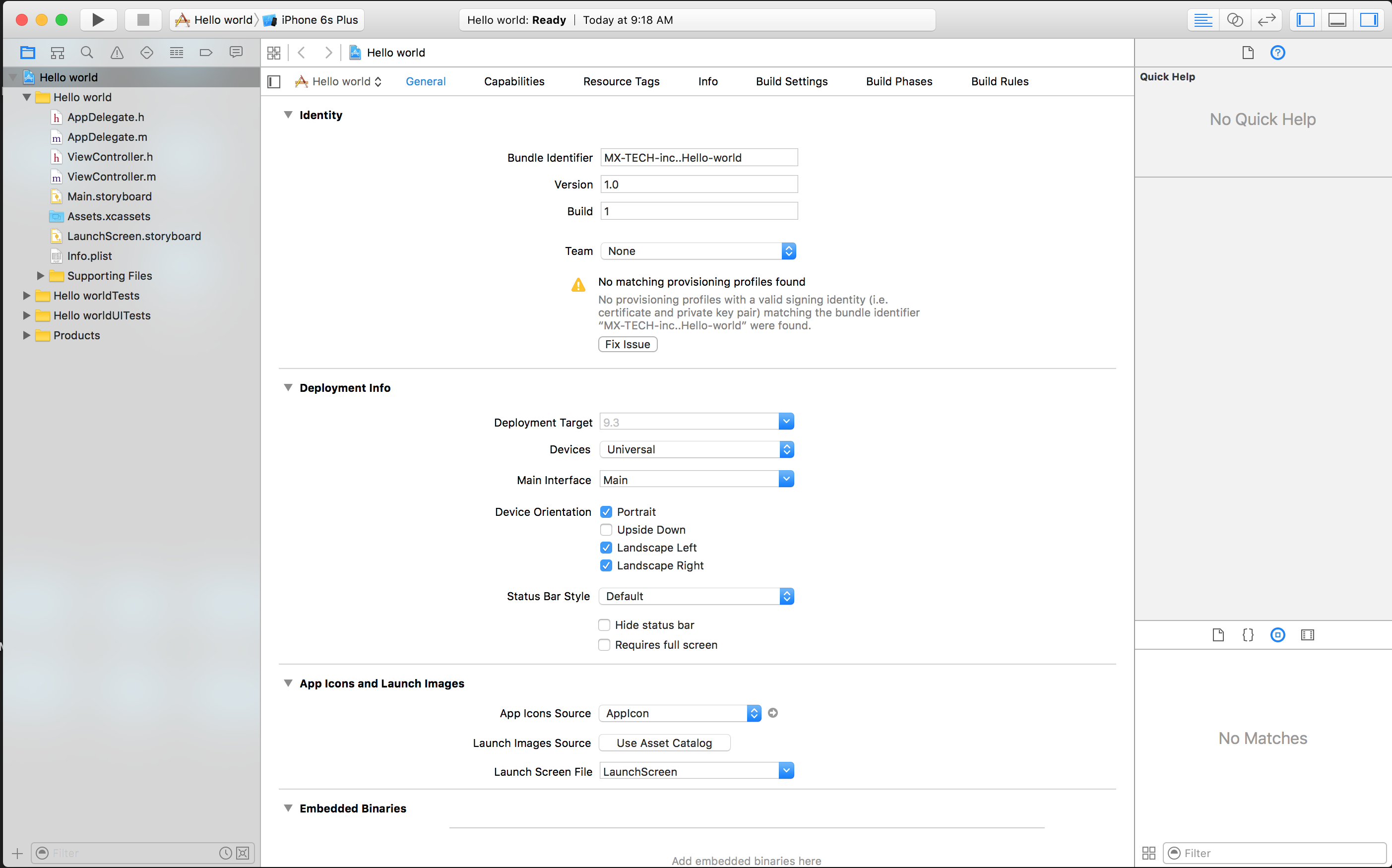Switch to the Build Settings tab

click(791, 81)
